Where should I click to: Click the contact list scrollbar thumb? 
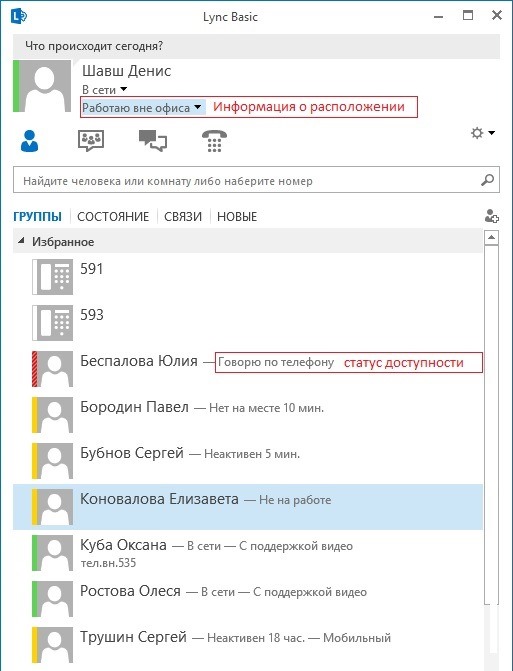click(492, 425)
